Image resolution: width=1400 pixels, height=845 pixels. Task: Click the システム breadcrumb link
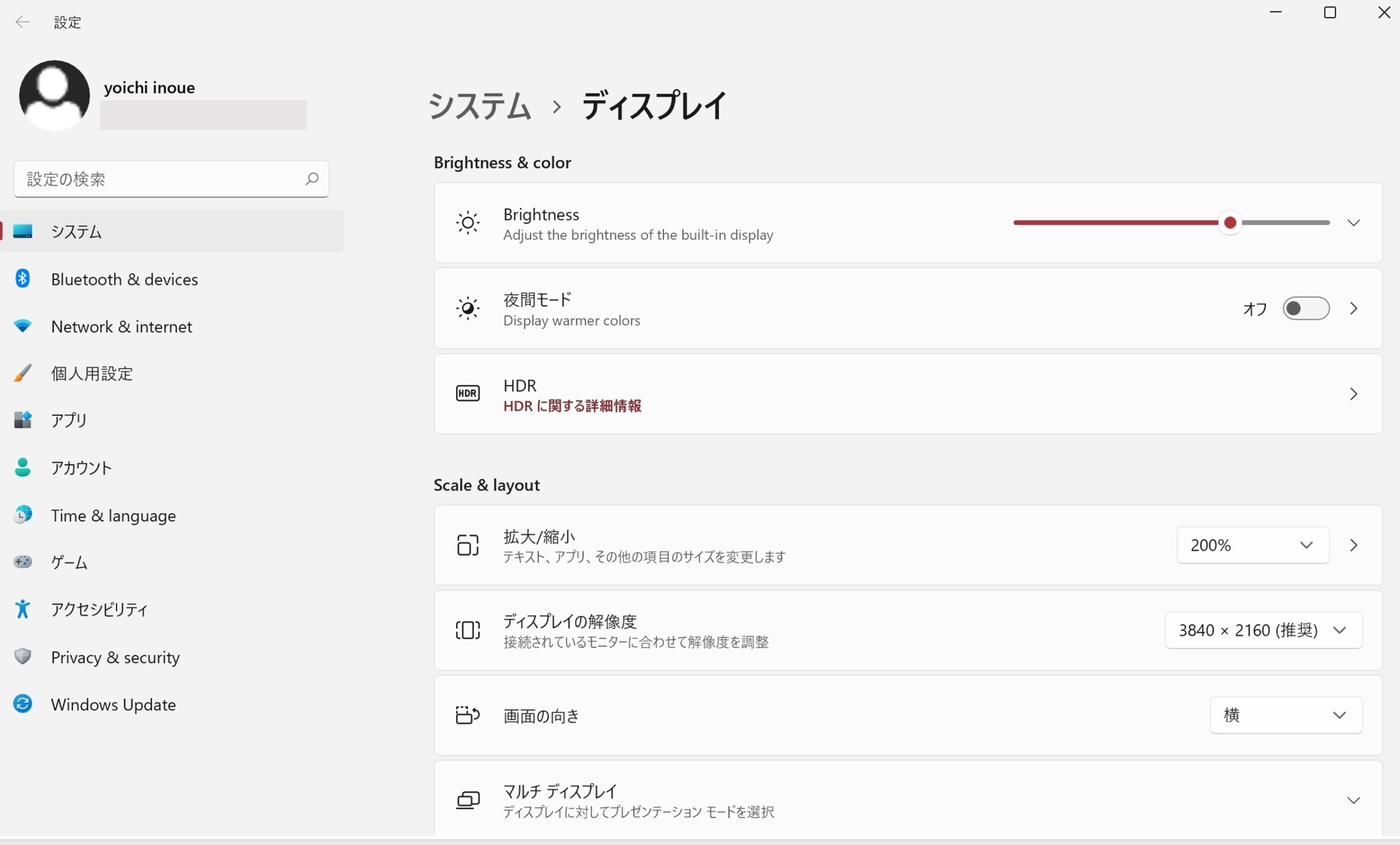click(480, 106)
